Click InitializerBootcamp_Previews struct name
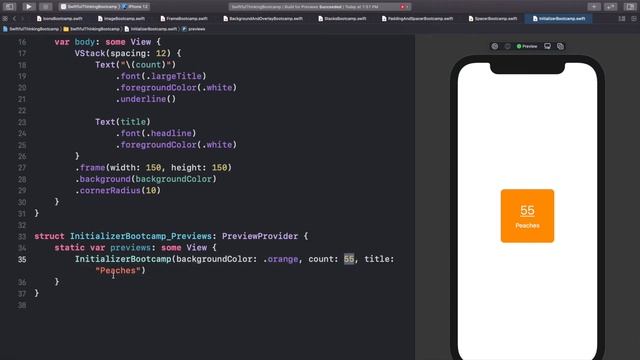Viewport: 640px width, 360px height. coord(141,236)
